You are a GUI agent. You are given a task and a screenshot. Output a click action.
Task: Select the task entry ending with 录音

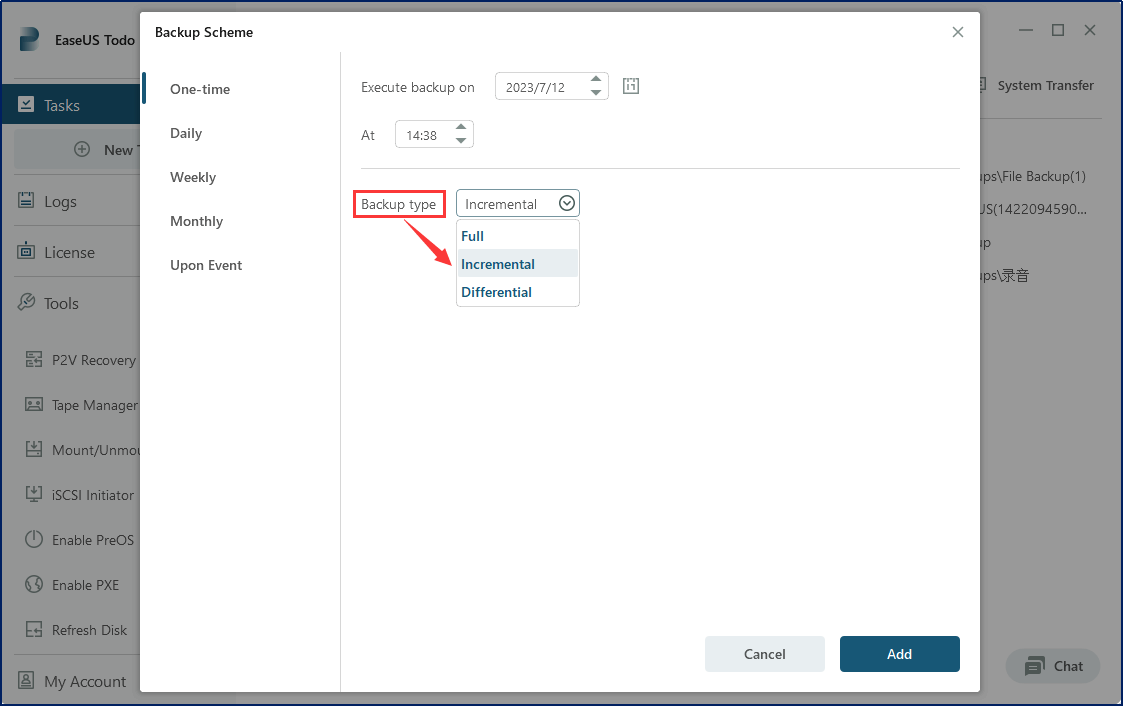[1005, 276]
